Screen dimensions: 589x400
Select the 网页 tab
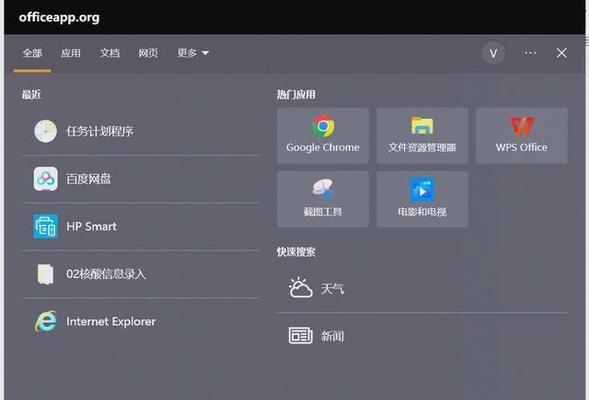click(x=148, y=53)
